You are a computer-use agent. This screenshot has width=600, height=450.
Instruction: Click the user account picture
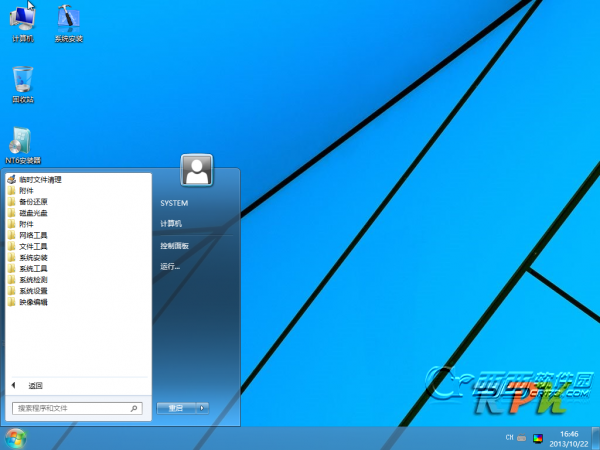coord(197,170)
